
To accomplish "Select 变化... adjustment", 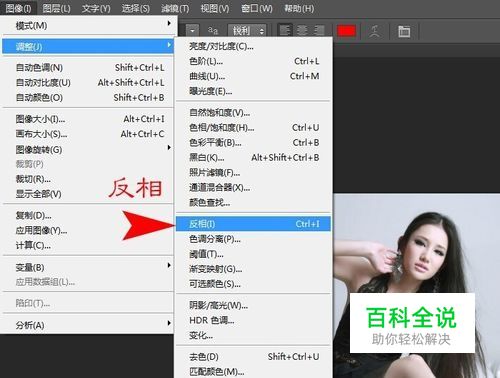I will 253,335.
